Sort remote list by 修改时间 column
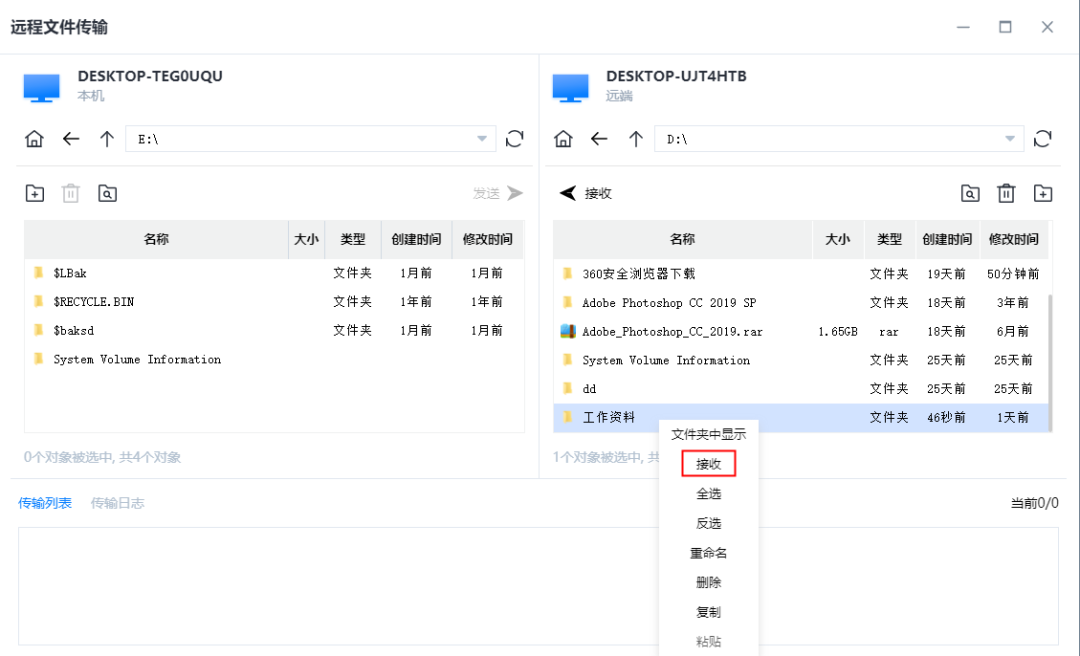The image size is (1080, 656). coord(1013,239)
